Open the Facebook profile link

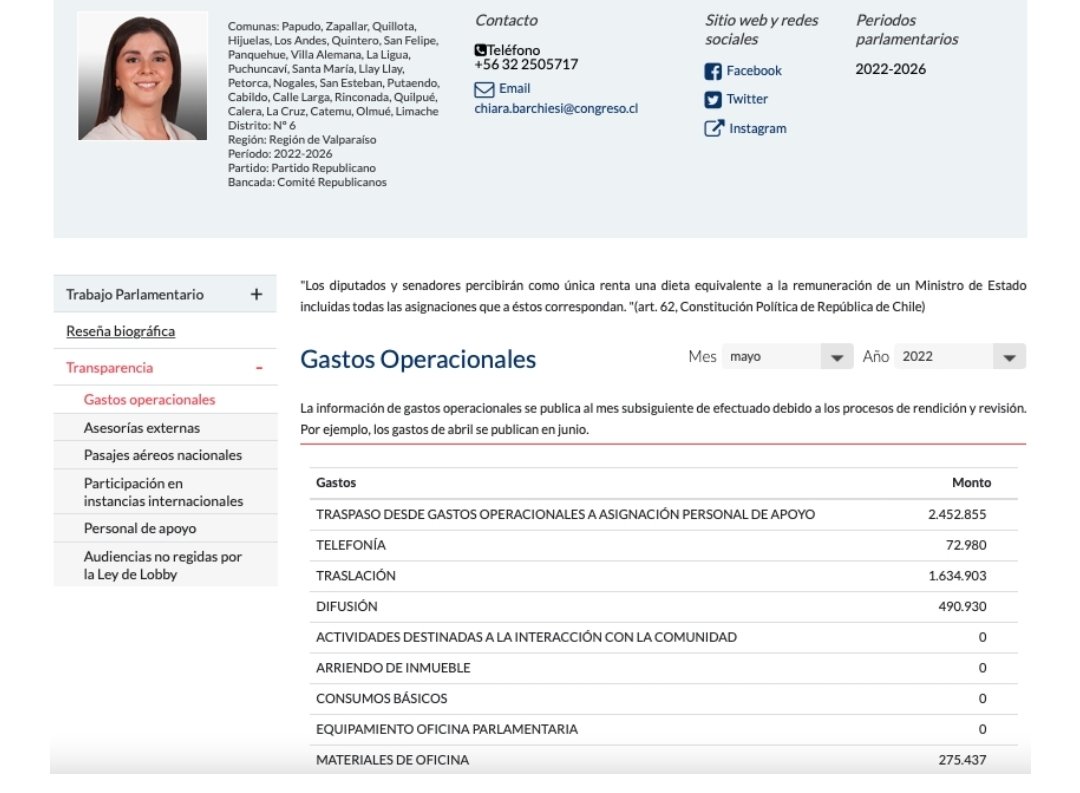click(x=754, y=70)
